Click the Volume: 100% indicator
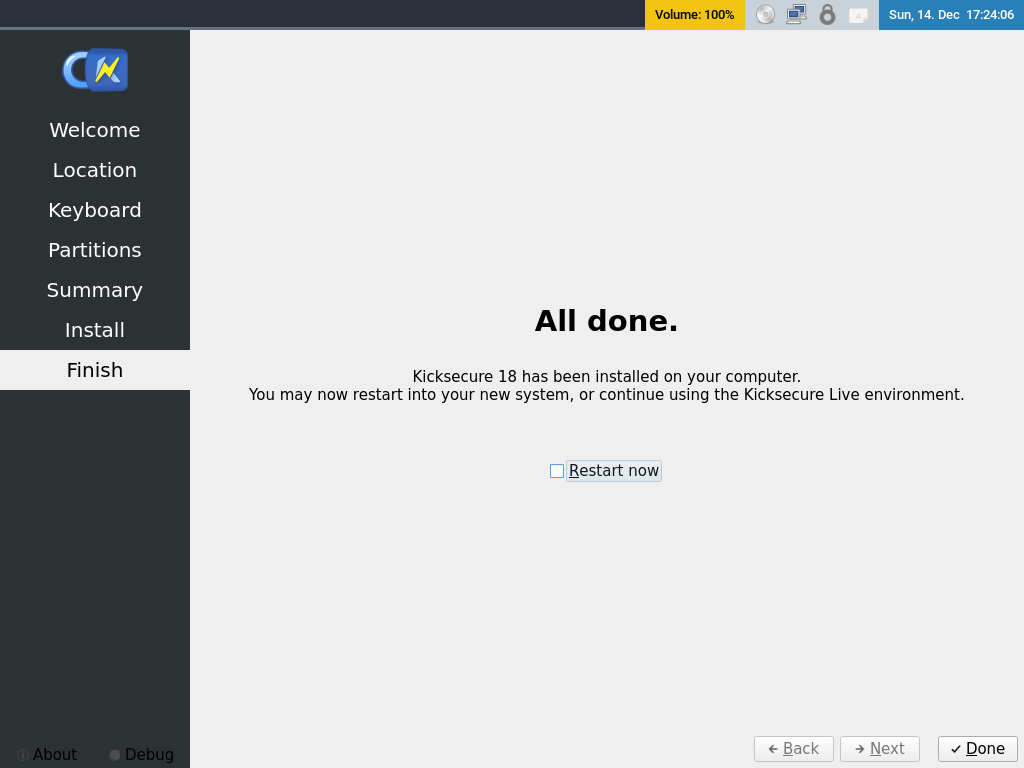The width and height of the screenshot is (1024, 768). click(694, 15)
